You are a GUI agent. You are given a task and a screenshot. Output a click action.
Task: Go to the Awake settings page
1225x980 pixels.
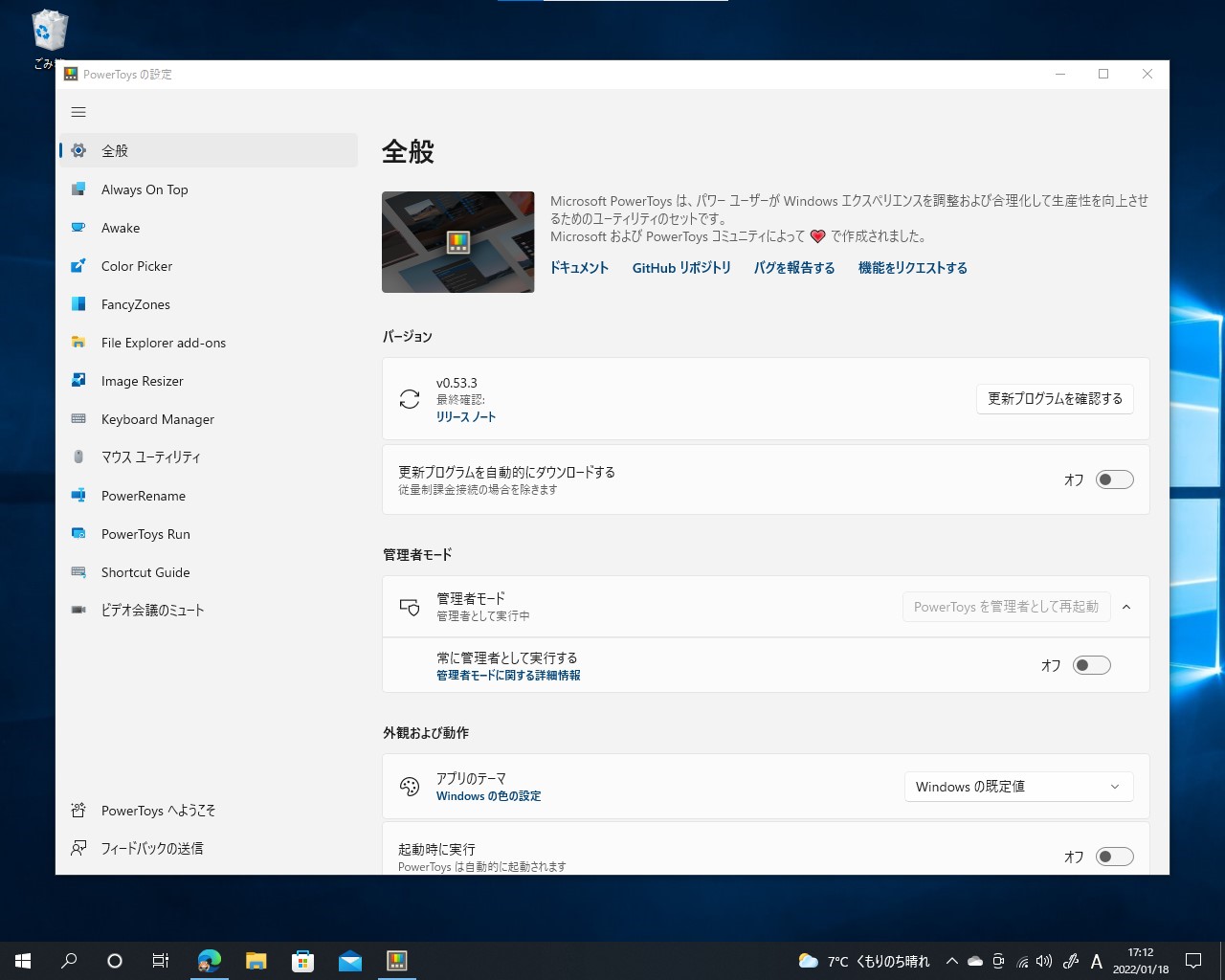coord(209,228)
